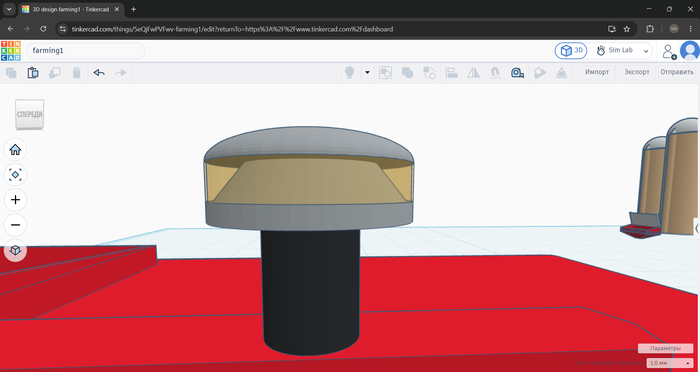Toggle perspective/orthographic view cube icon
Screen dimensions: 700x372
(x=15, y=250)
